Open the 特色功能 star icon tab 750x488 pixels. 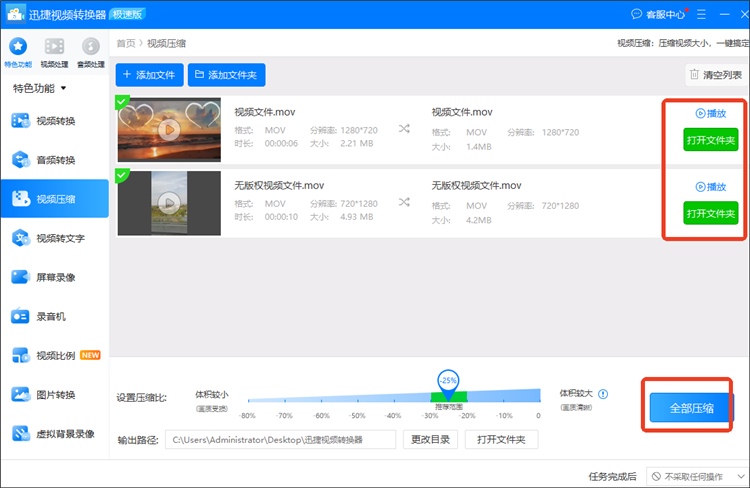coord(17,50)
